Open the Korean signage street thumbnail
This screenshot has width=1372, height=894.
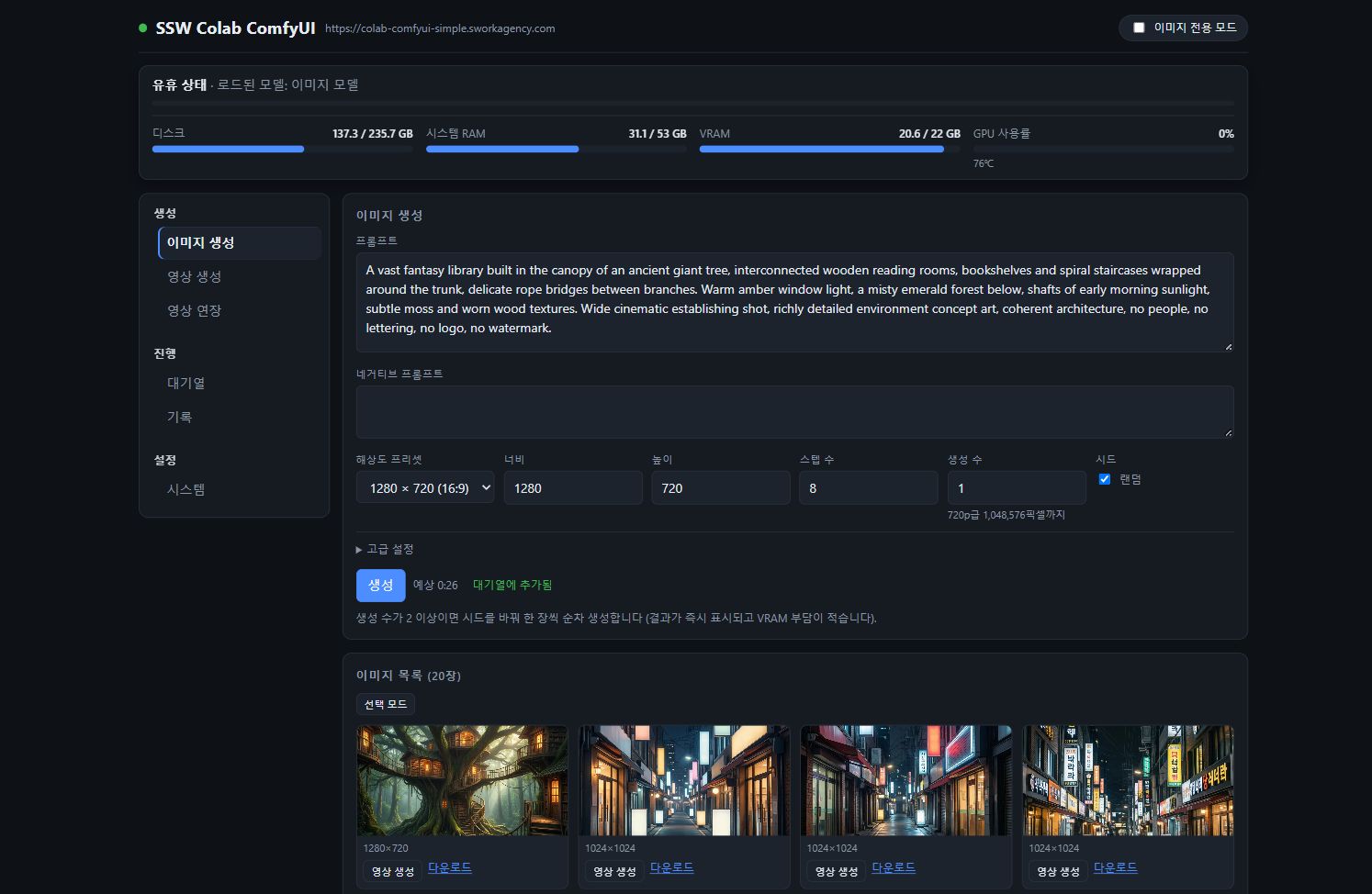click(1128, 780)
